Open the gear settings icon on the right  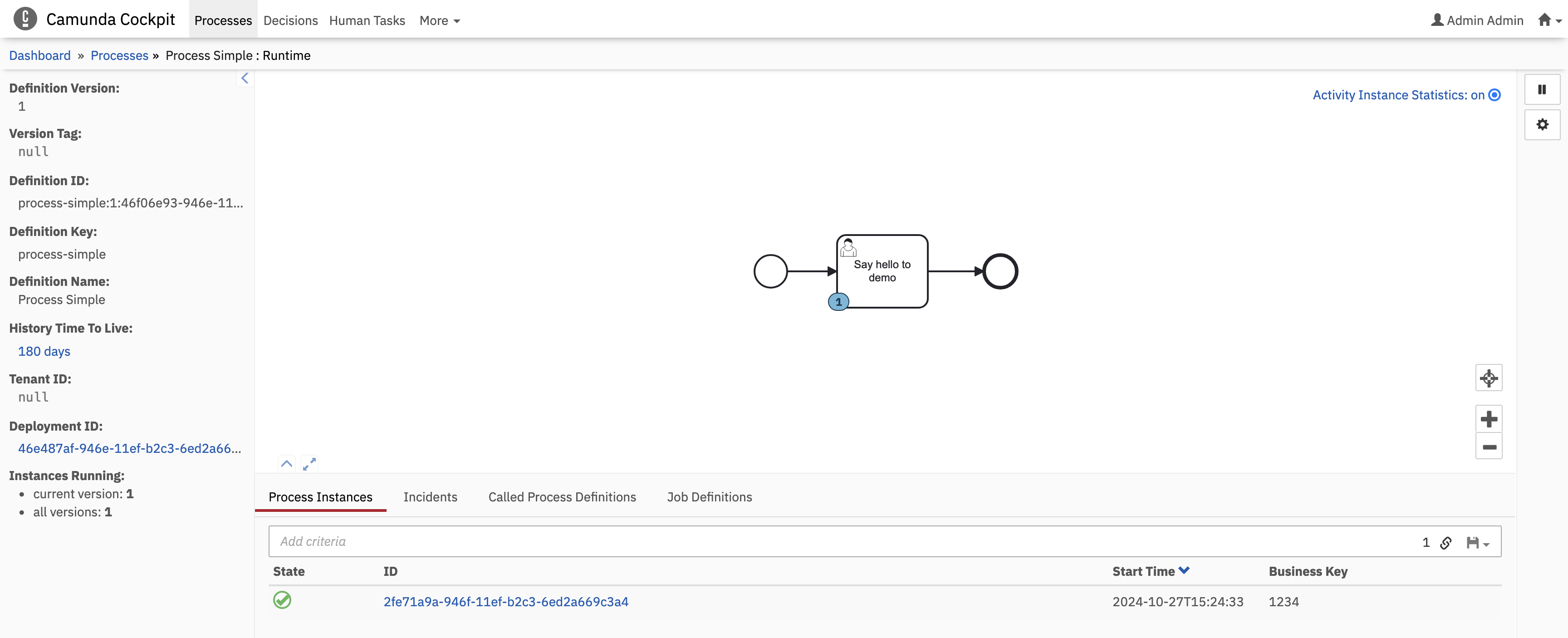1542,125
